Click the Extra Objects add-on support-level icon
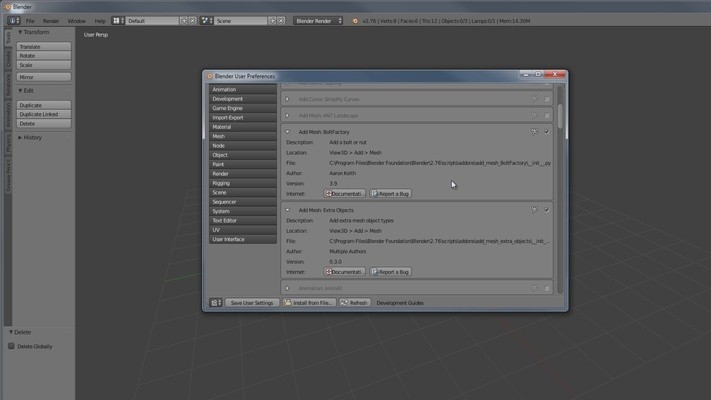This screenshot has width=711, height=400. click(535, 210)
